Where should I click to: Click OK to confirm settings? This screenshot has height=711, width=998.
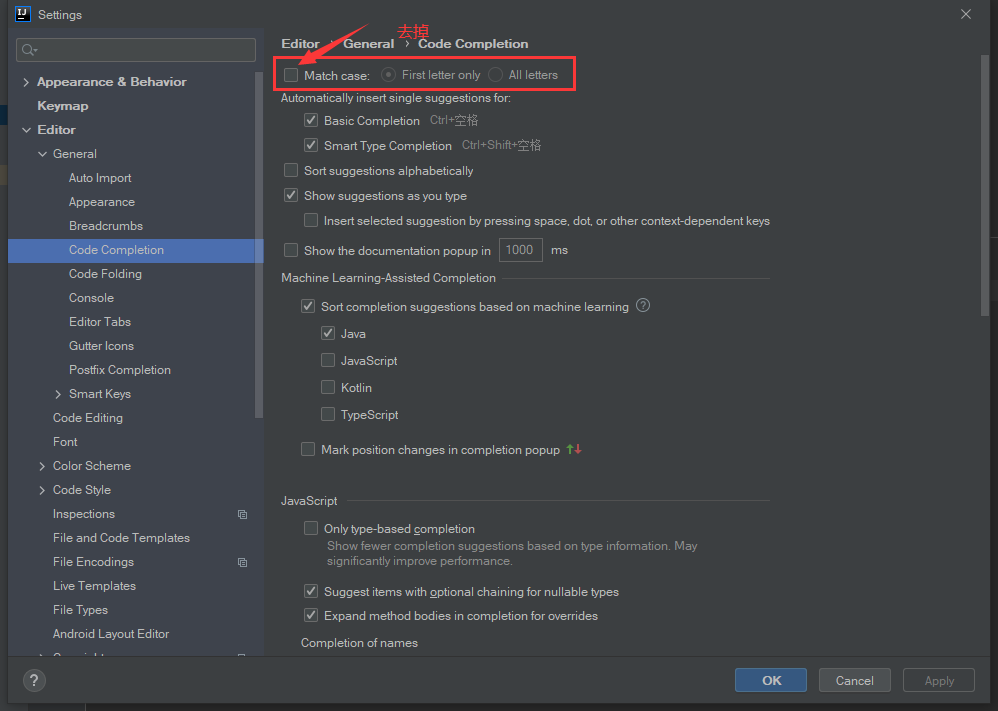click(x=771, y=680)
